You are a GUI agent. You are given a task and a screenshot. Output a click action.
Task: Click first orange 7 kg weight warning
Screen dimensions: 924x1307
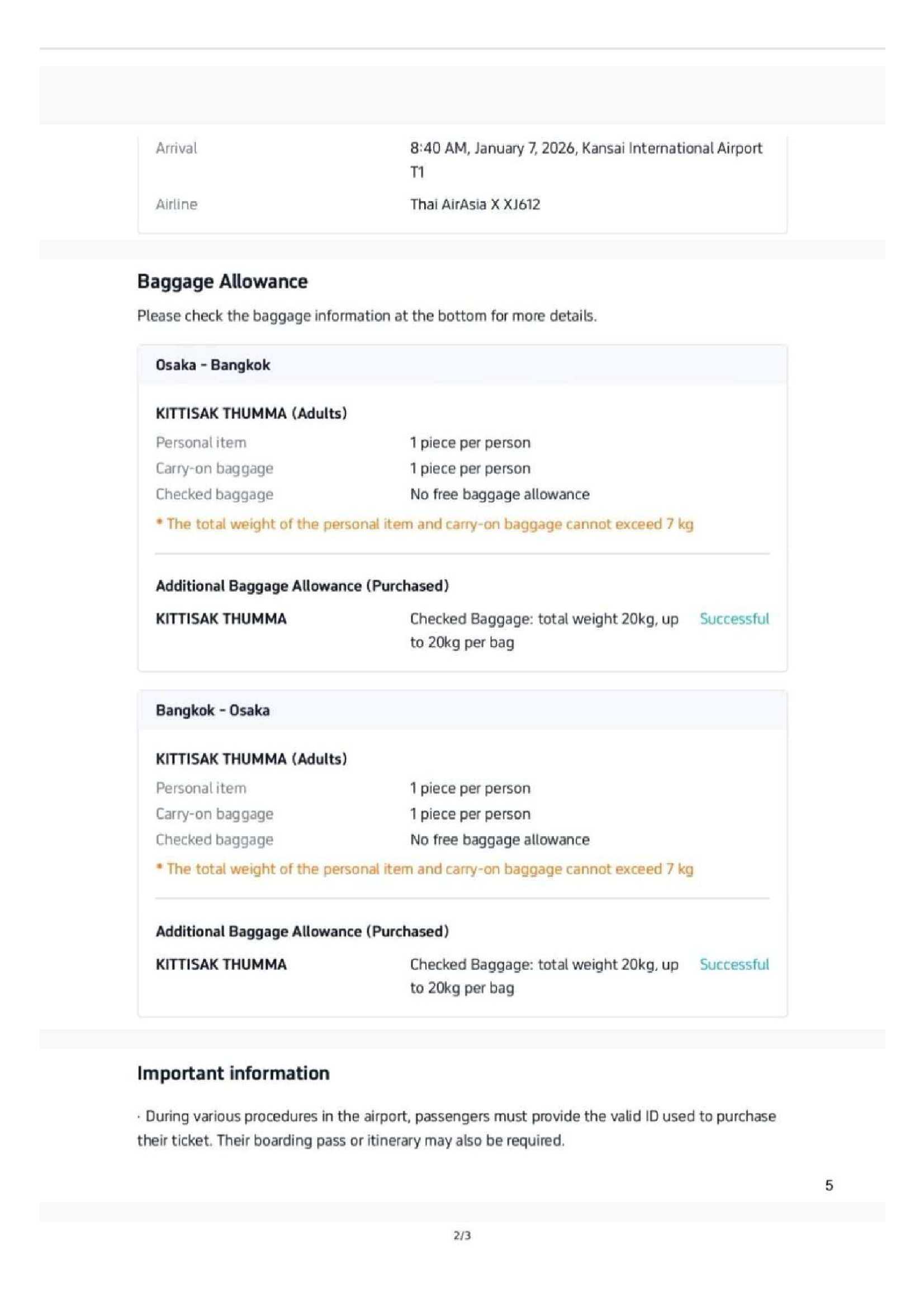(x=424, y=524)
